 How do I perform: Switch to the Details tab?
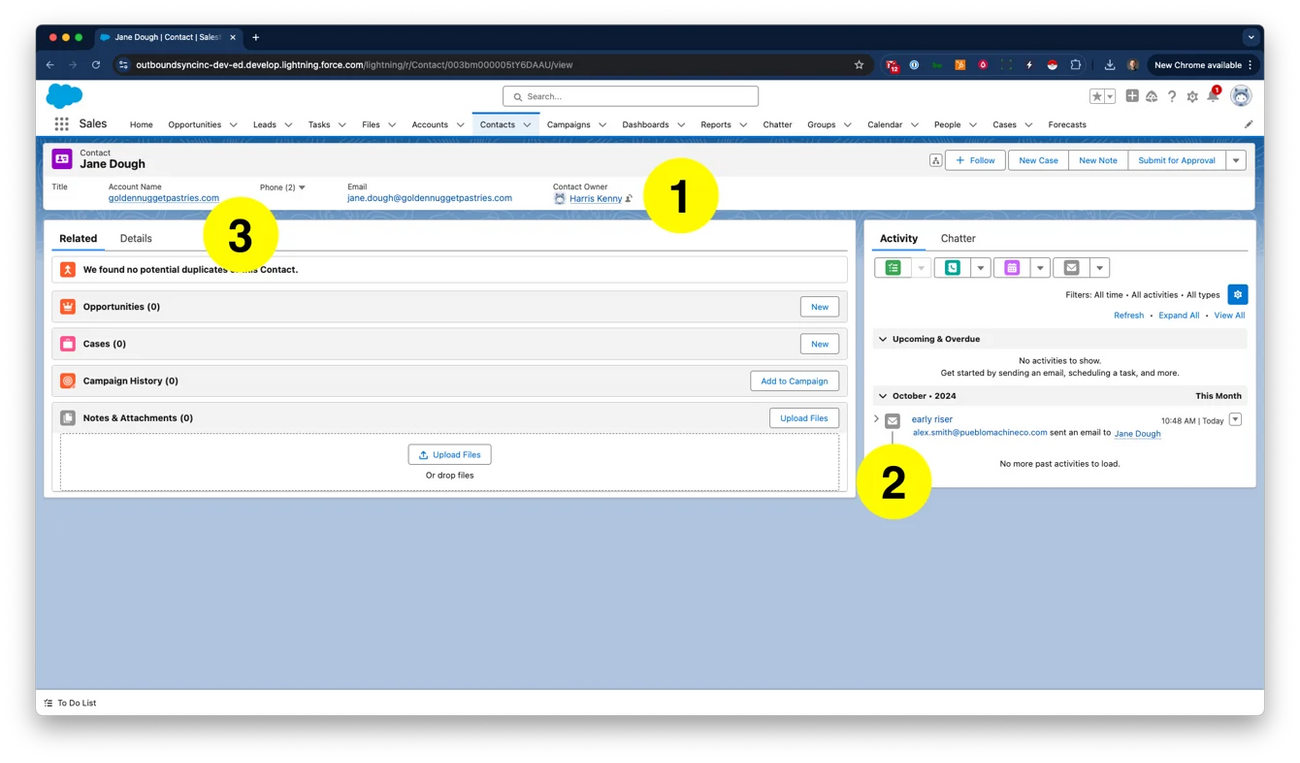135,238
